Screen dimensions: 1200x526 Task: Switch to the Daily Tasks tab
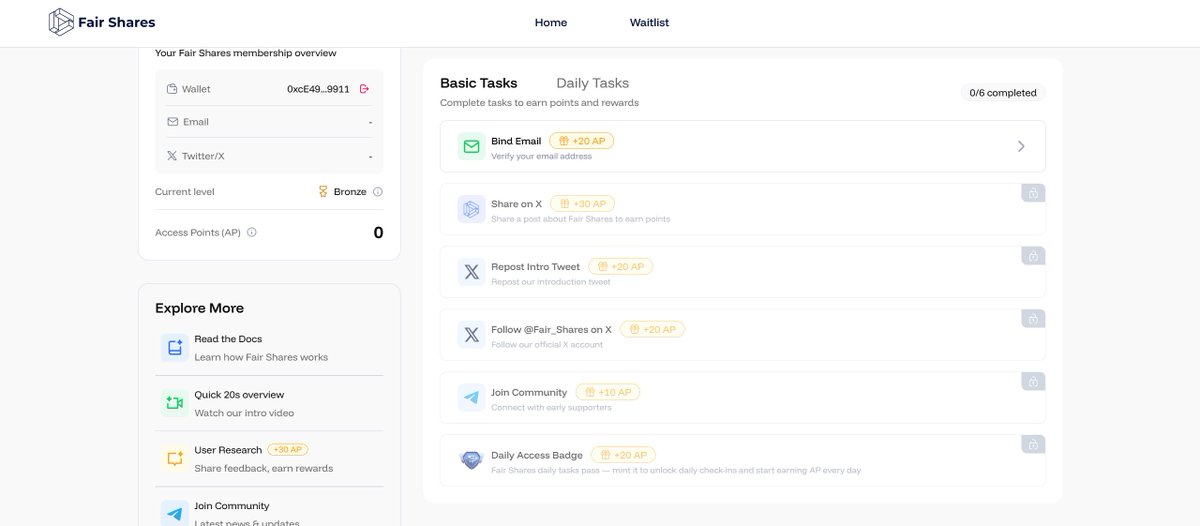coord(592,83)
